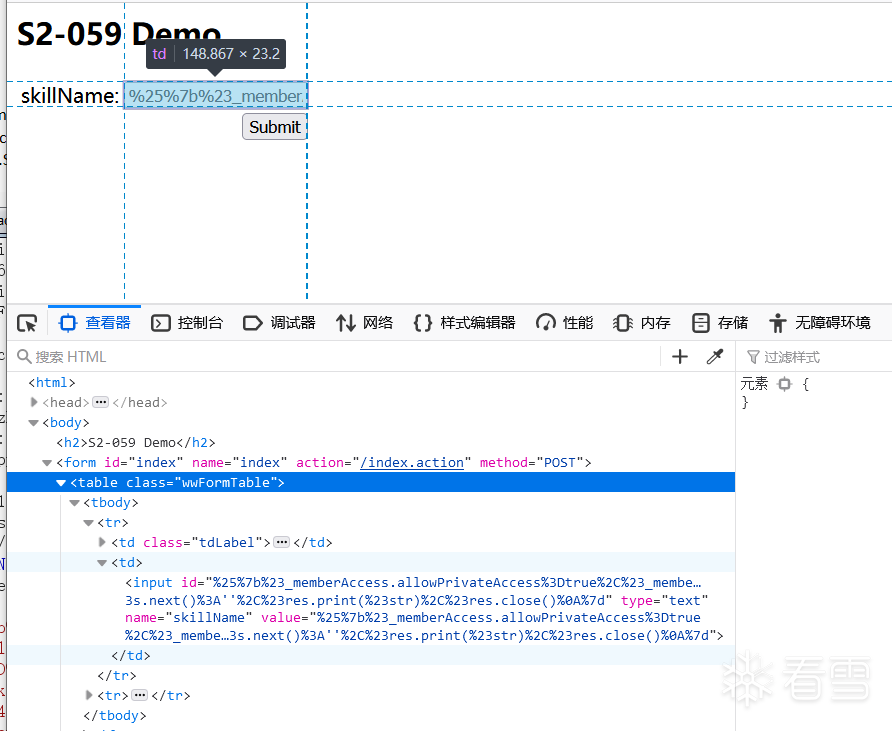Click the 网络 up-down arrows icon

pos(345,323)
